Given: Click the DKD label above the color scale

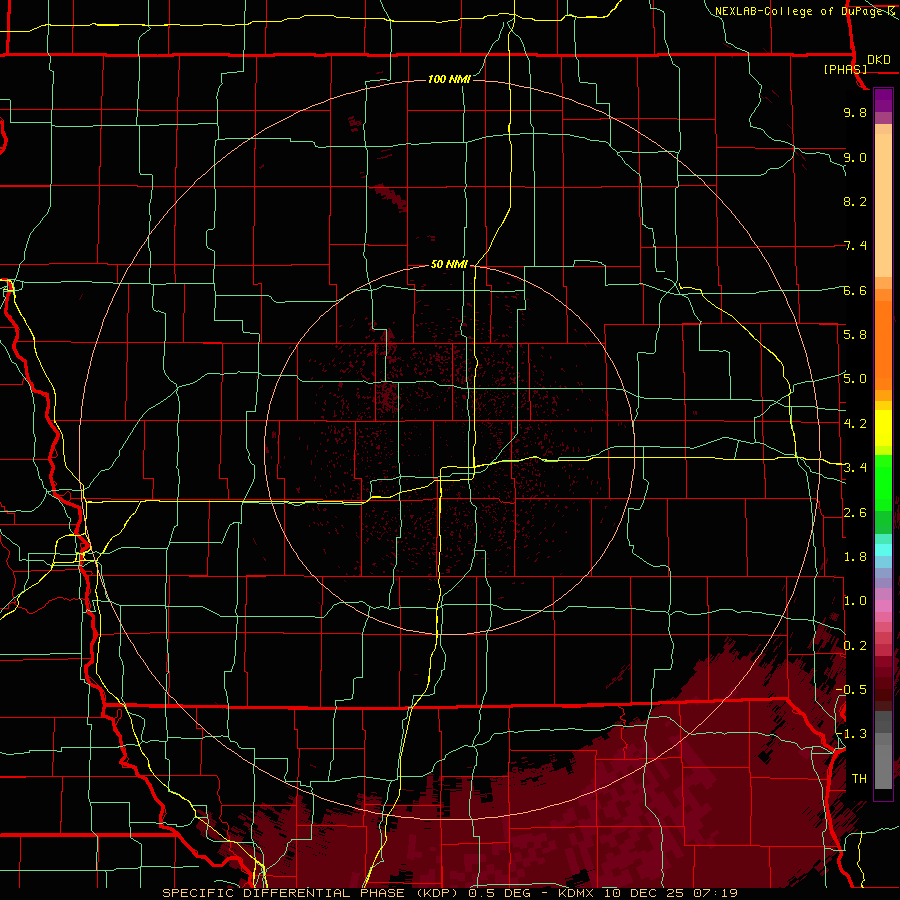Looking at the screenshot, I should coord(879,60).
